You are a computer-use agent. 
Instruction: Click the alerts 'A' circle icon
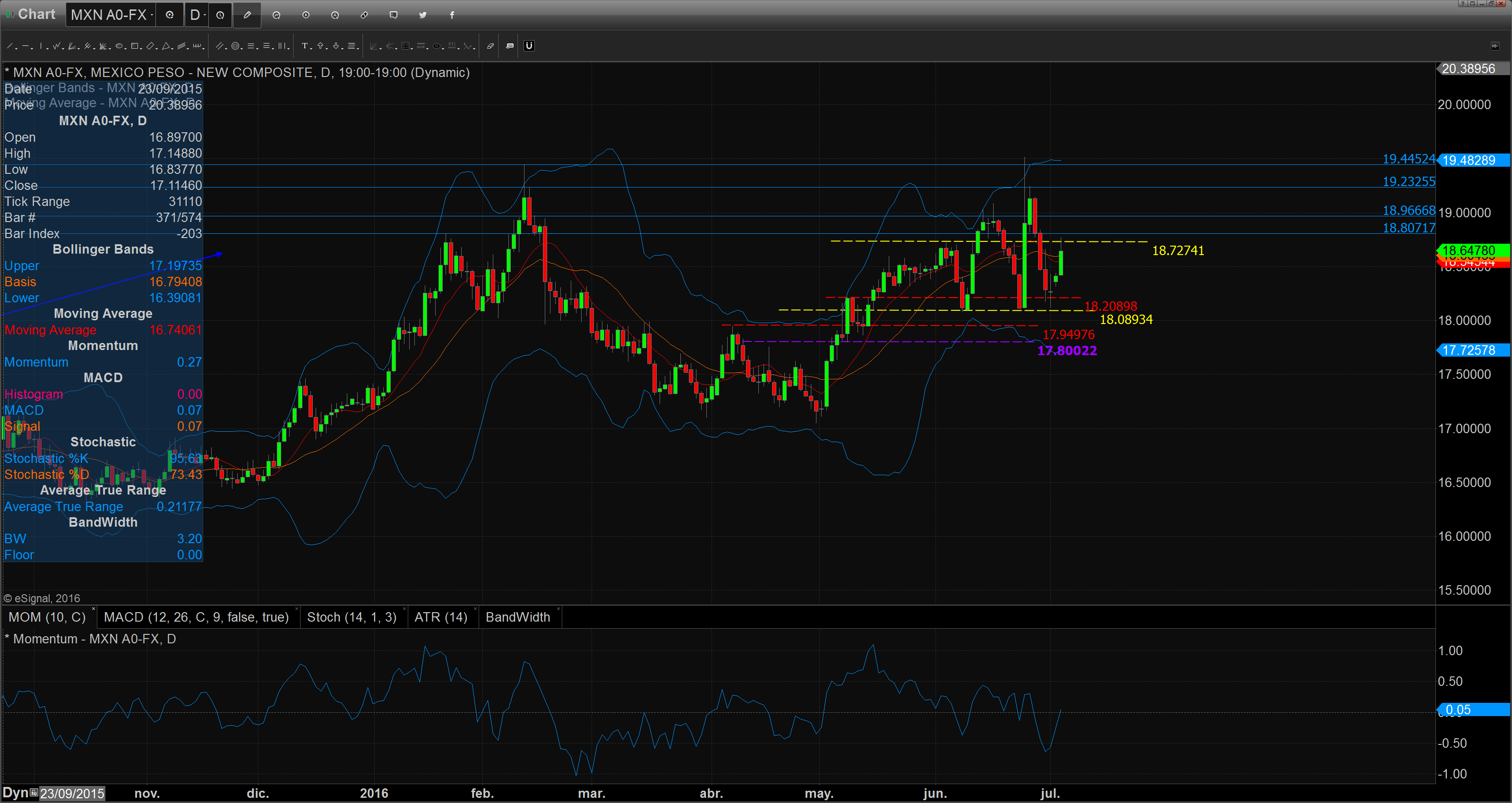(x=335, y=15)
